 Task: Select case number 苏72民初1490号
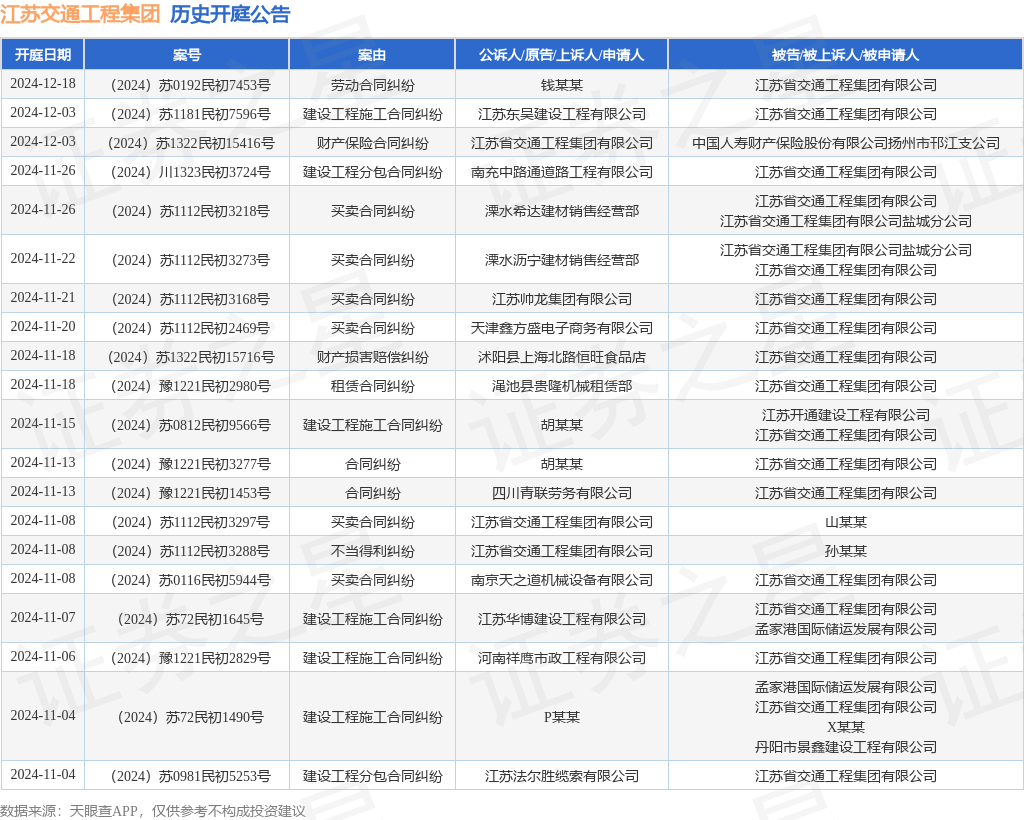pos(191,717)
